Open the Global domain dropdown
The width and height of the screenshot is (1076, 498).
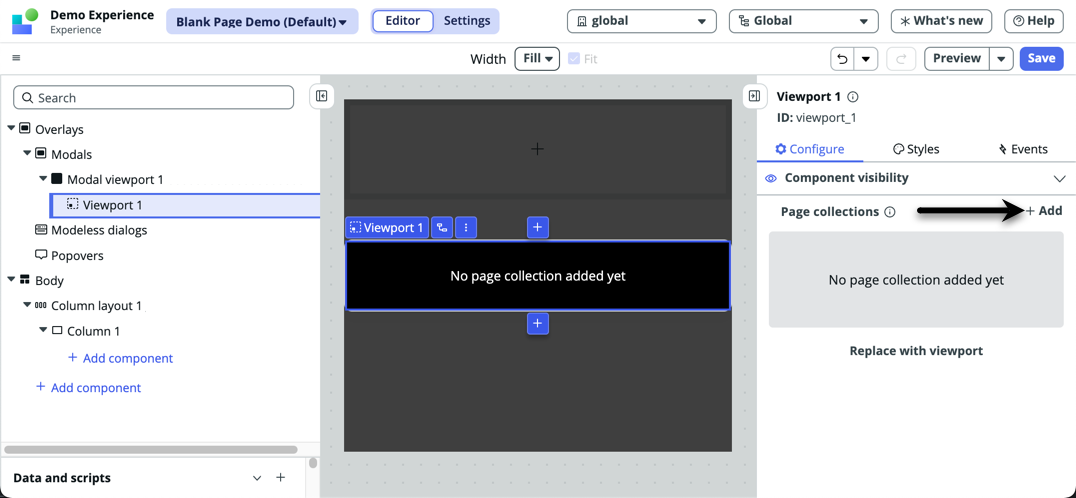(804, 21)
